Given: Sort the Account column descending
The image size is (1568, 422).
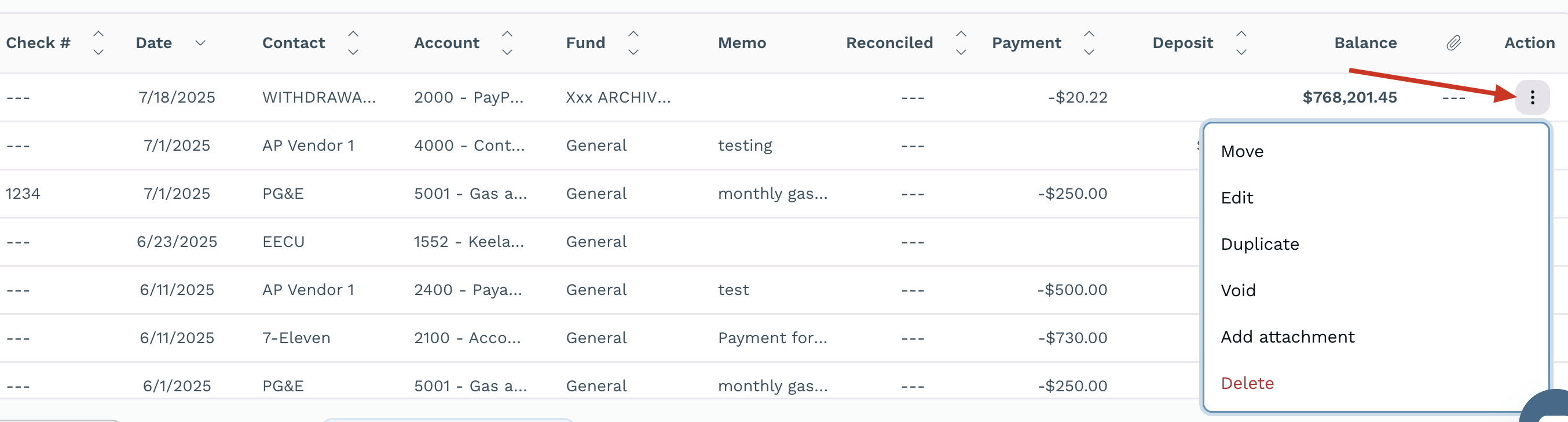Looking at the screenshot, I should tap(507, 52).
